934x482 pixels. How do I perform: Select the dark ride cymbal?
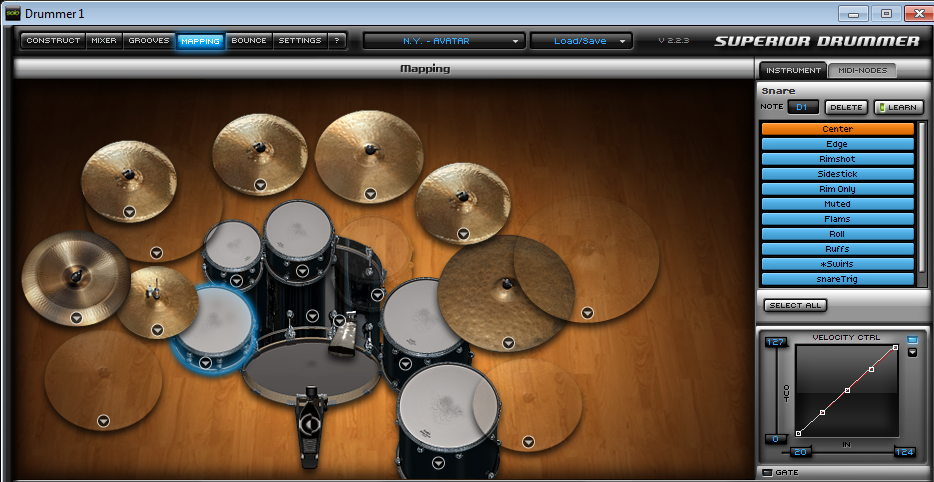point(506,293)
